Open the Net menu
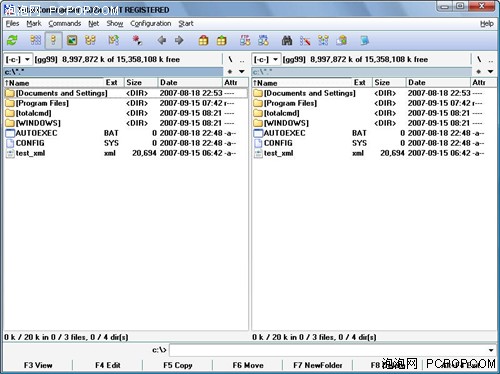This screenshot has height=374, width=500. [94, 24]
